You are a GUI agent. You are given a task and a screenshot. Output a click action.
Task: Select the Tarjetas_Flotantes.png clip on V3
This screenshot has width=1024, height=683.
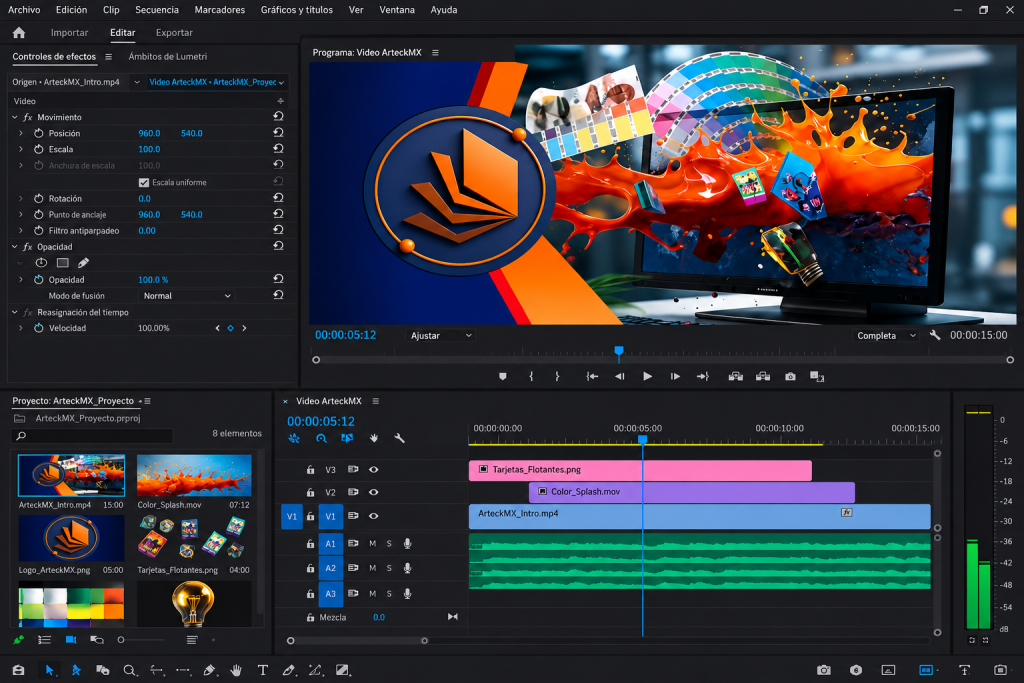(x=640, y=469)
